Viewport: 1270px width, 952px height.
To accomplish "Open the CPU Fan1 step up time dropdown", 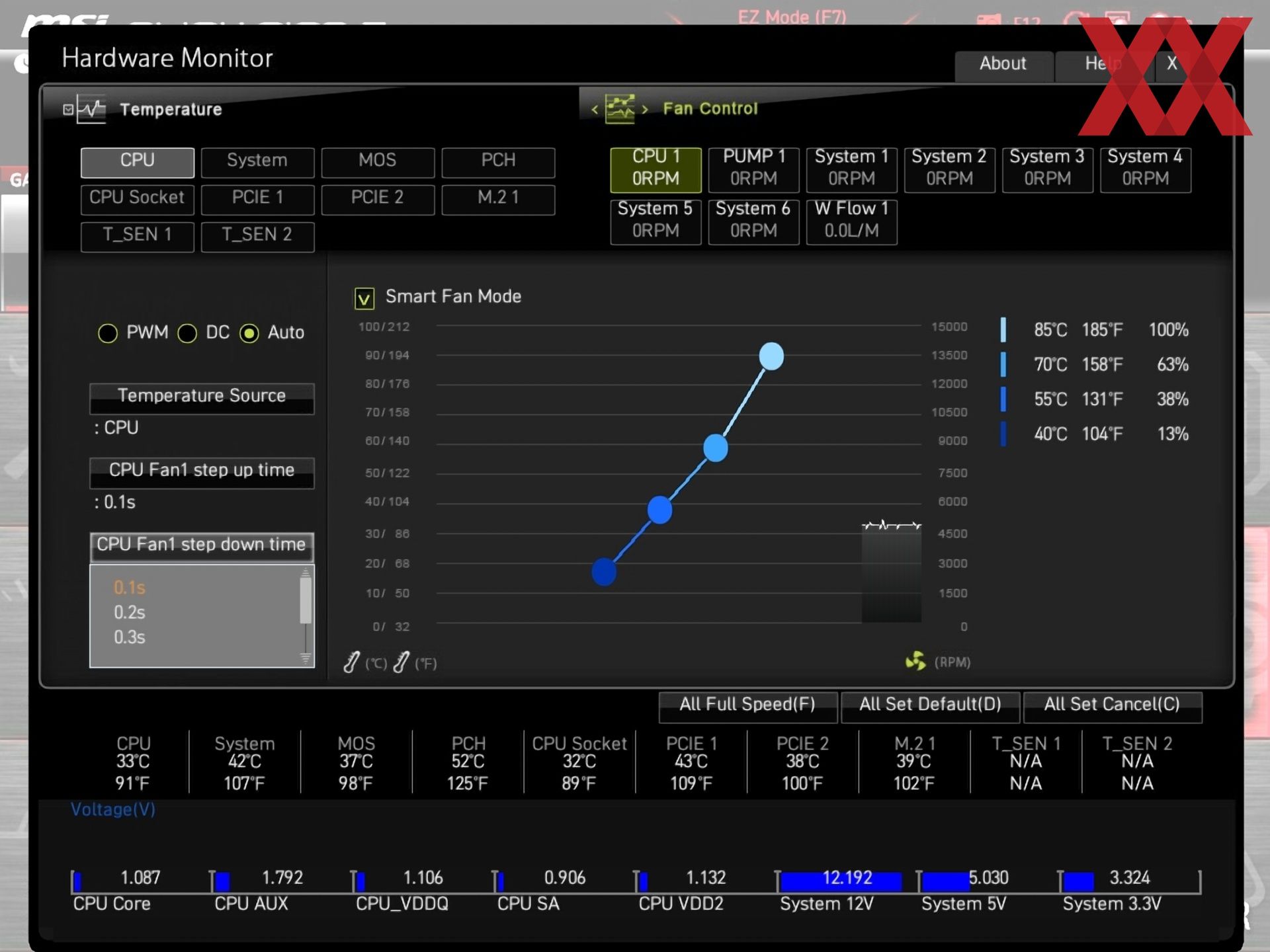I will click(202, 472).
